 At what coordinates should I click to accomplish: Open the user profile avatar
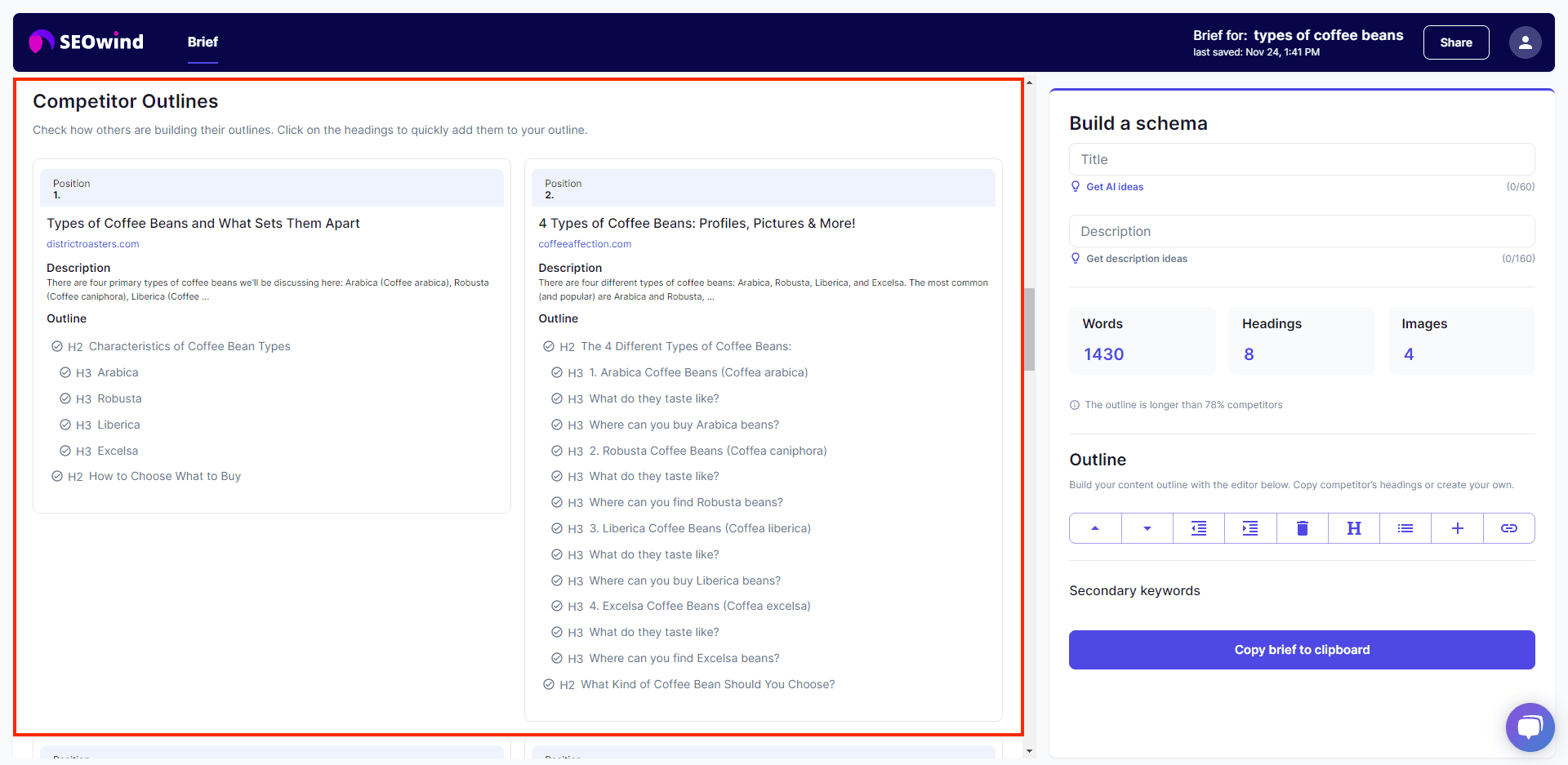(1525, 42)
